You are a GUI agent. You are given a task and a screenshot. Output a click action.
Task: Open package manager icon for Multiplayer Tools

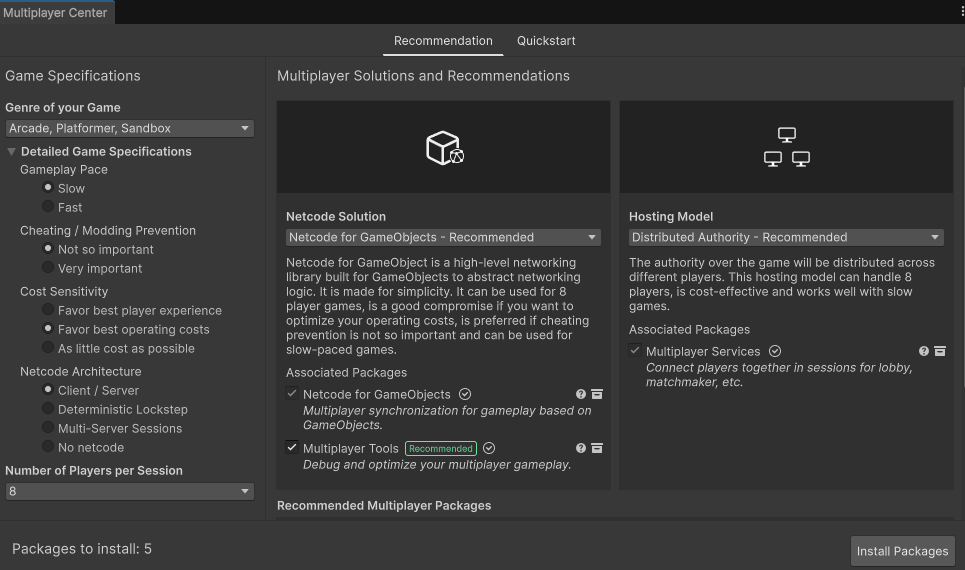597,449
